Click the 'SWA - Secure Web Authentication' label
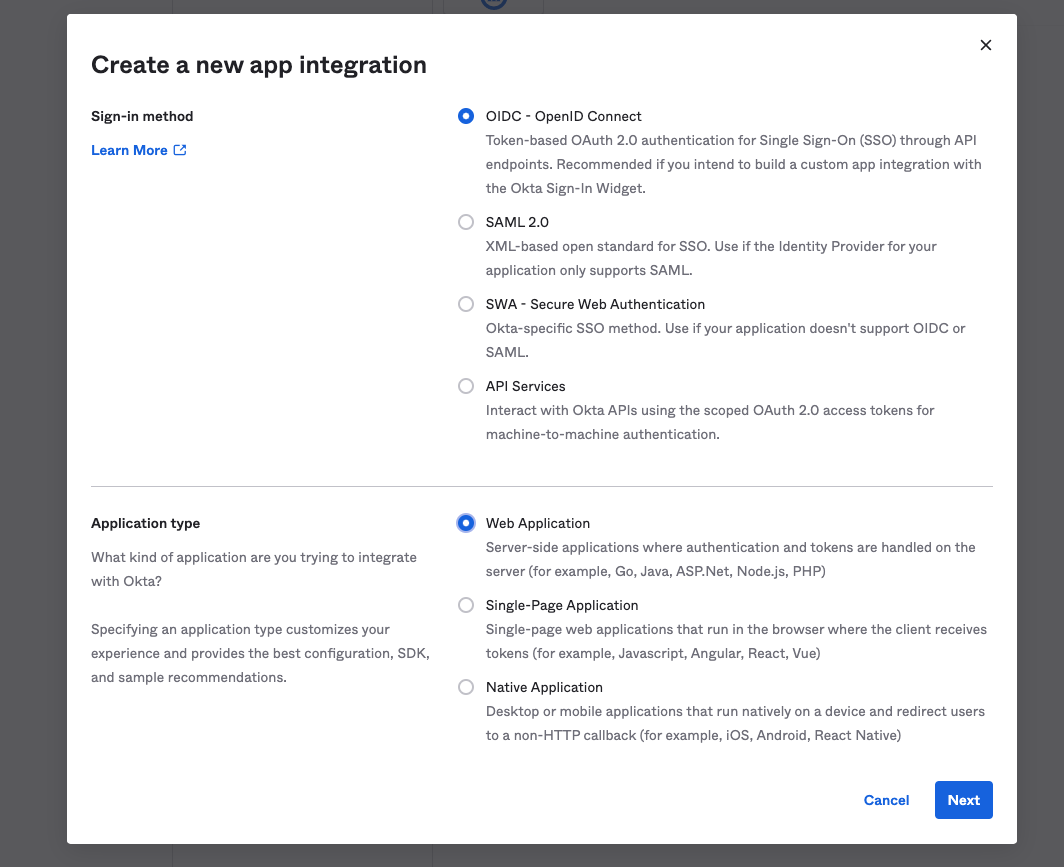 pyautogui.click(x=595, y=304)
